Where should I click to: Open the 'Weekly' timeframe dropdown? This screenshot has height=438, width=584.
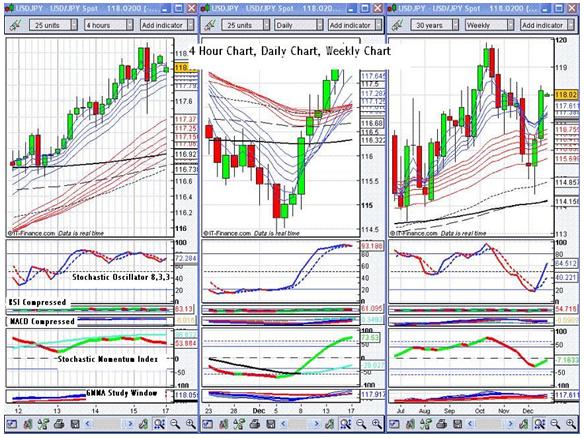tap(489, 25)
